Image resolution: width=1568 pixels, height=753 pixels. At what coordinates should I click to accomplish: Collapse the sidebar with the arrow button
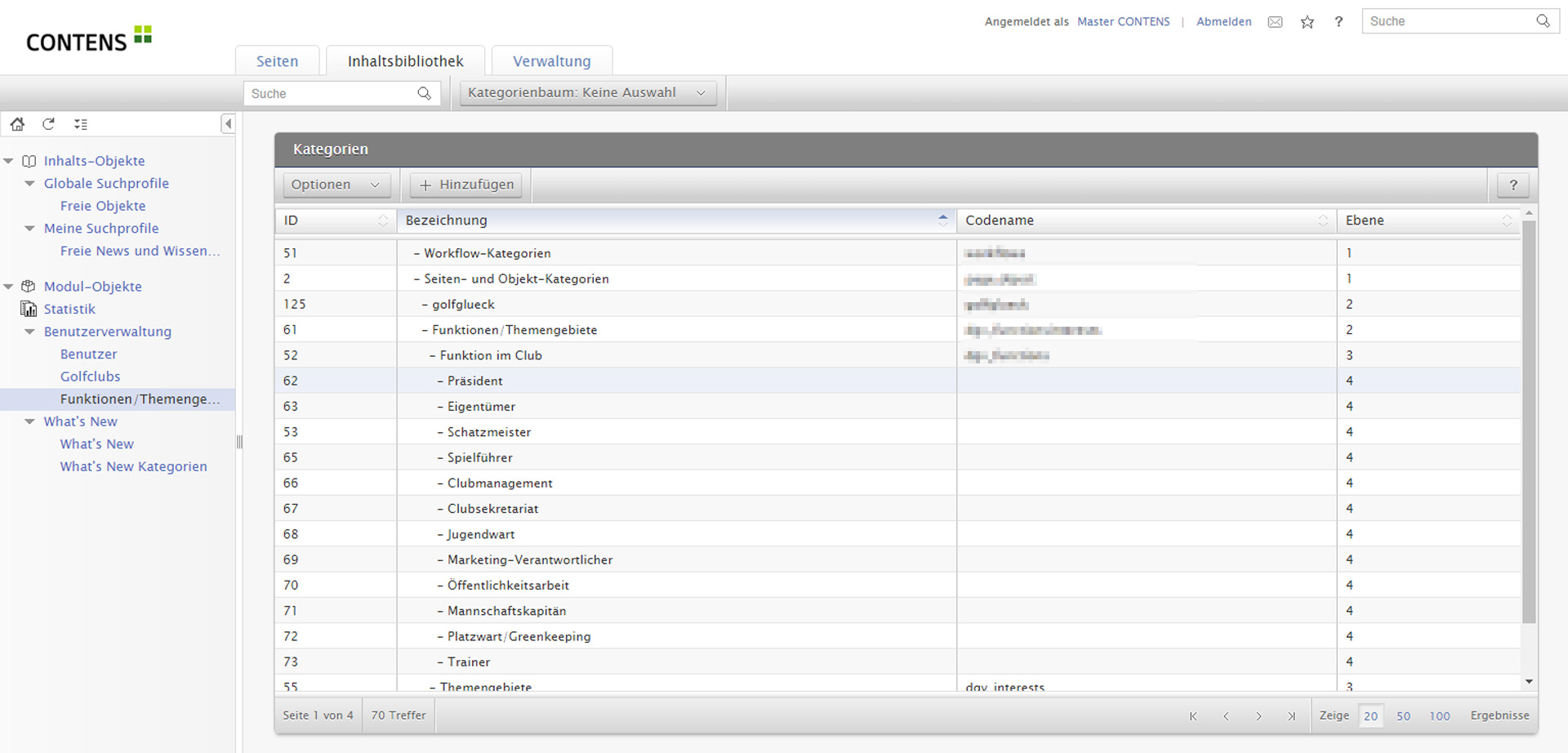coord(228,124)
